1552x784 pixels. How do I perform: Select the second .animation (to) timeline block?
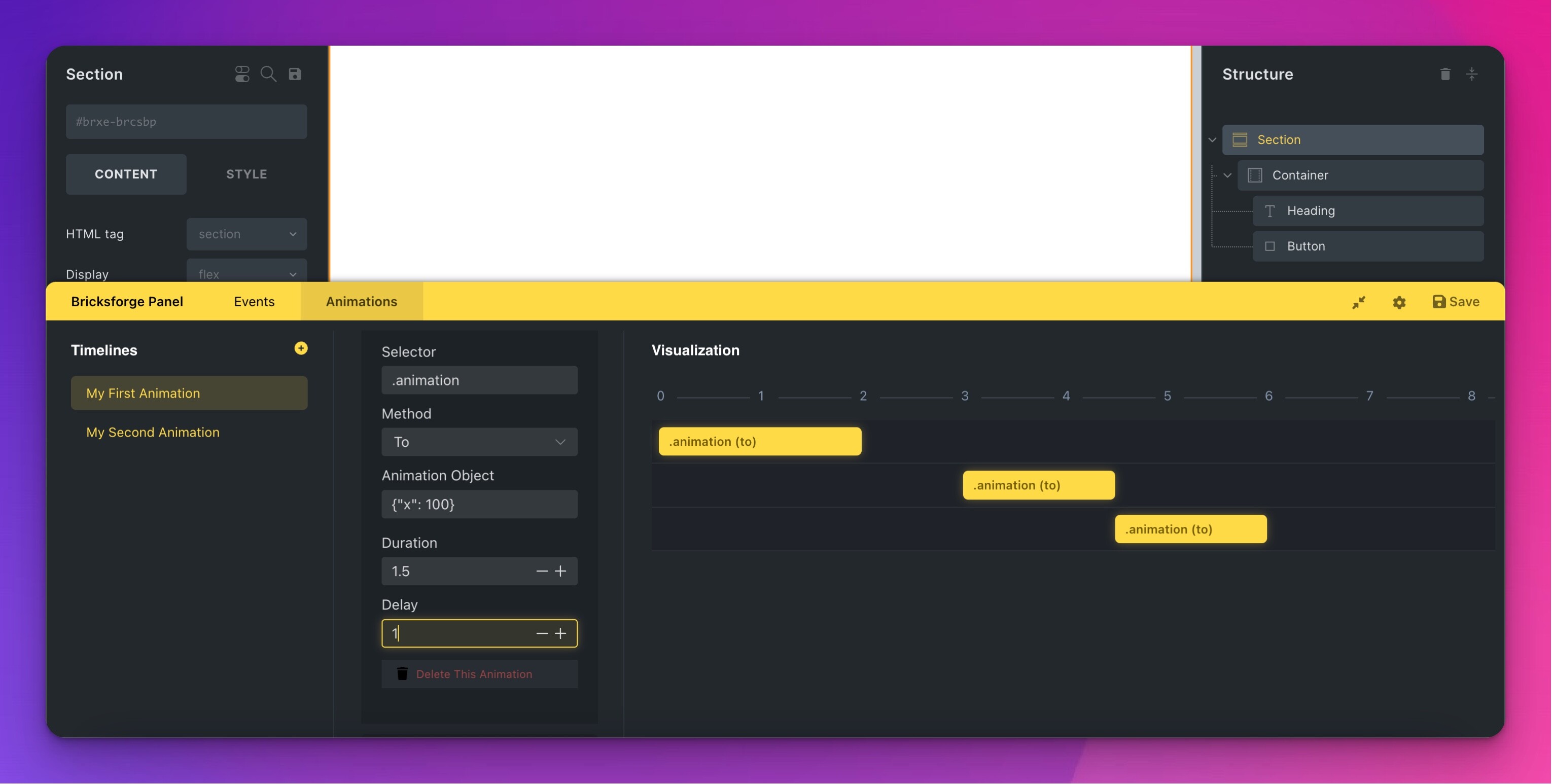(1039, 486)
